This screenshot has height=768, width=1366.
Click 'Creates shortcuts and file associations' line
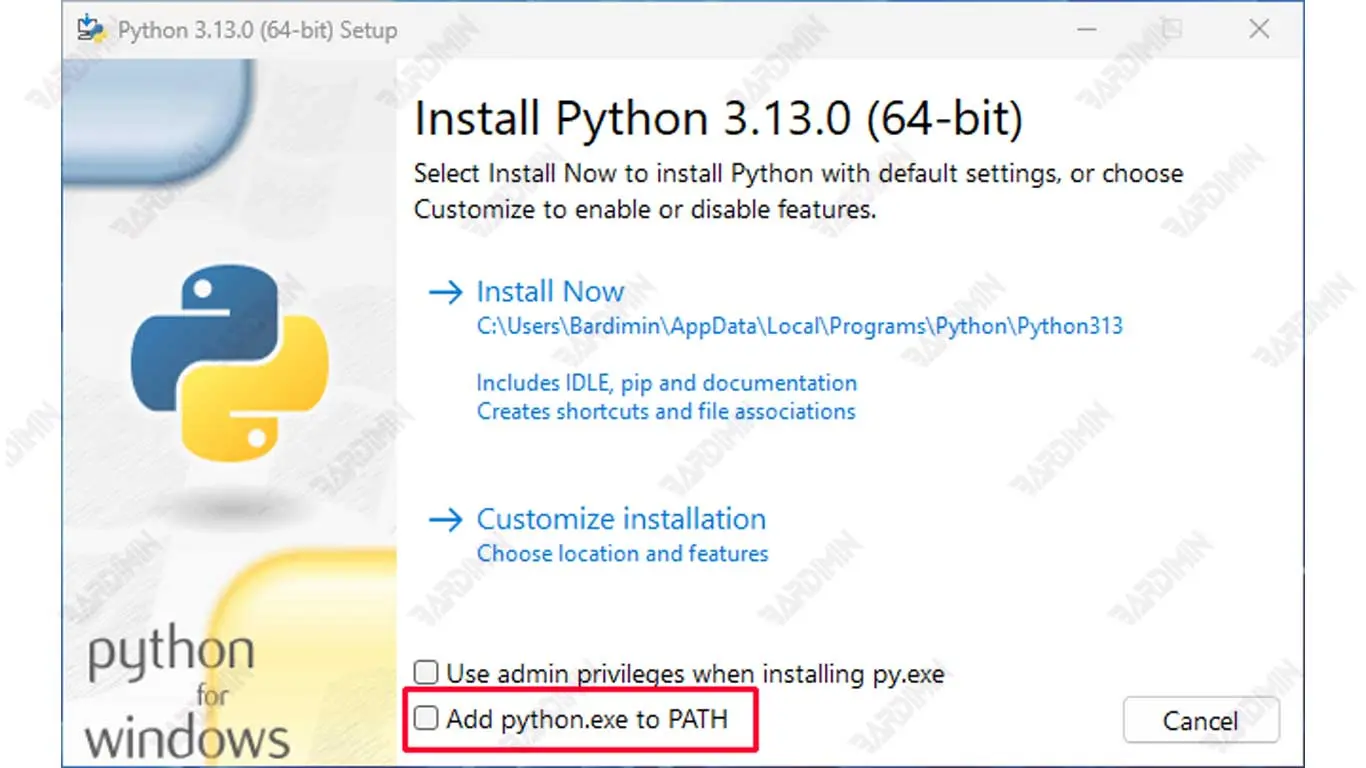coord(666,411)
